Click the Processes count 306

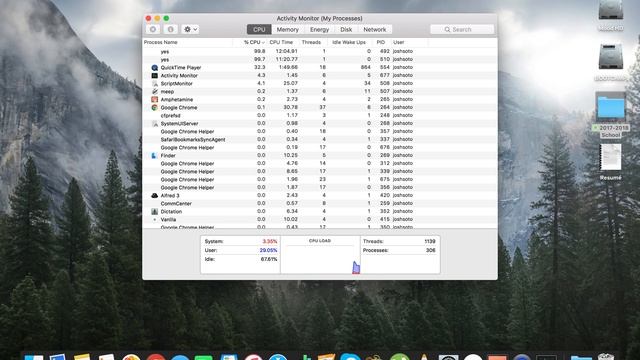pyautogui.click(x=431, y=250)
